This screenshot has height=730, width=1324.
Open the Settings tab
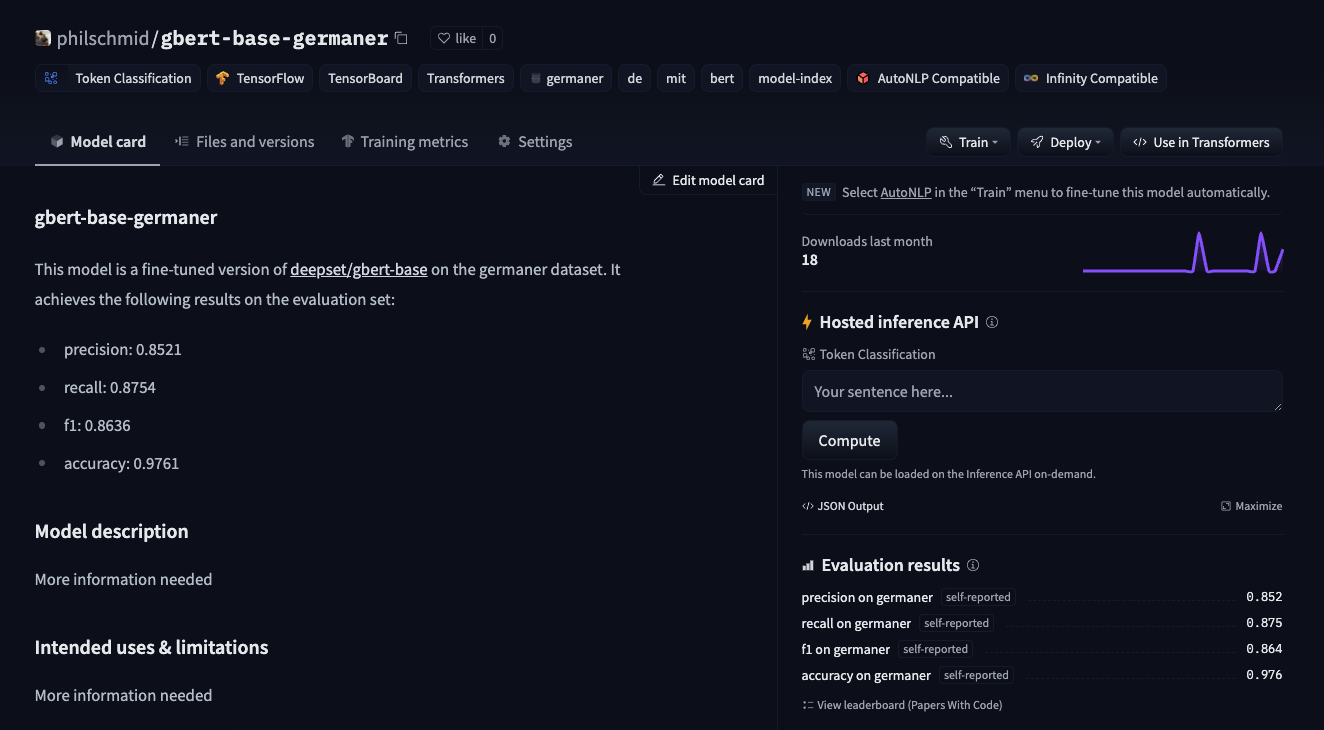tap(535, 142)
